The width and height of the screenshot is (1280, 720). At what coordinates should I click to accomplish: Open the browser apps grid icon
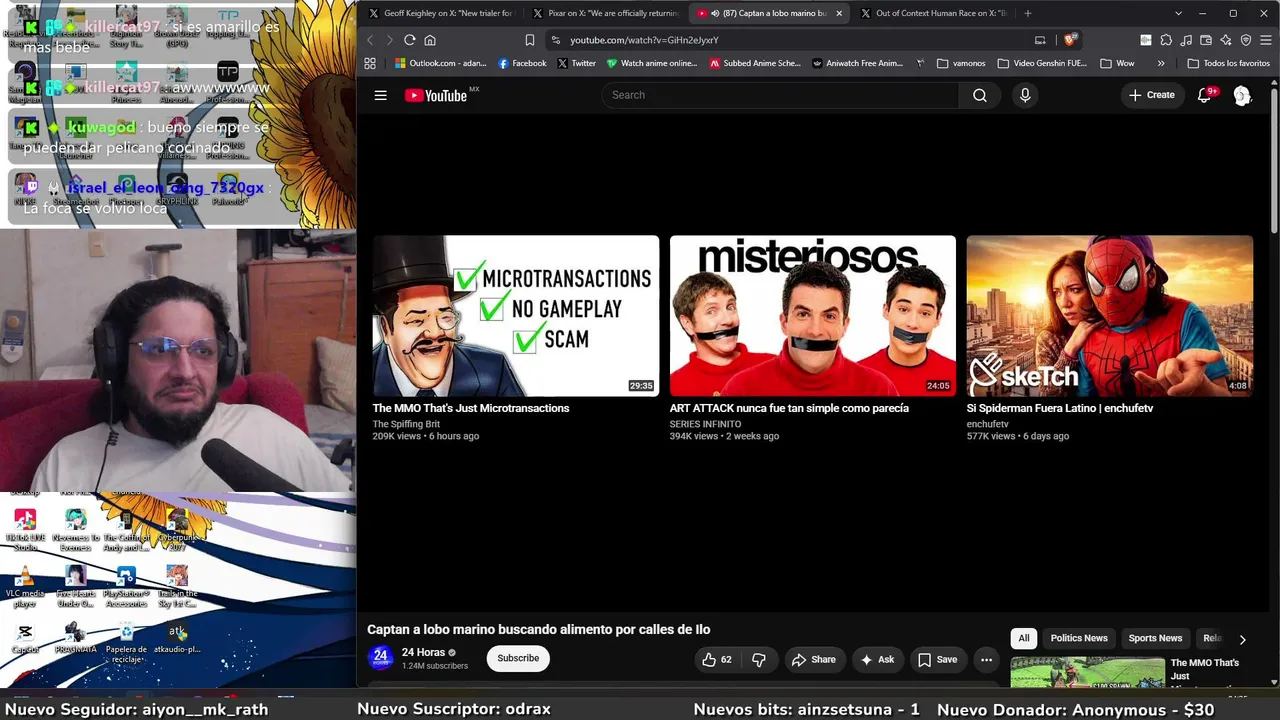[370, 63]
